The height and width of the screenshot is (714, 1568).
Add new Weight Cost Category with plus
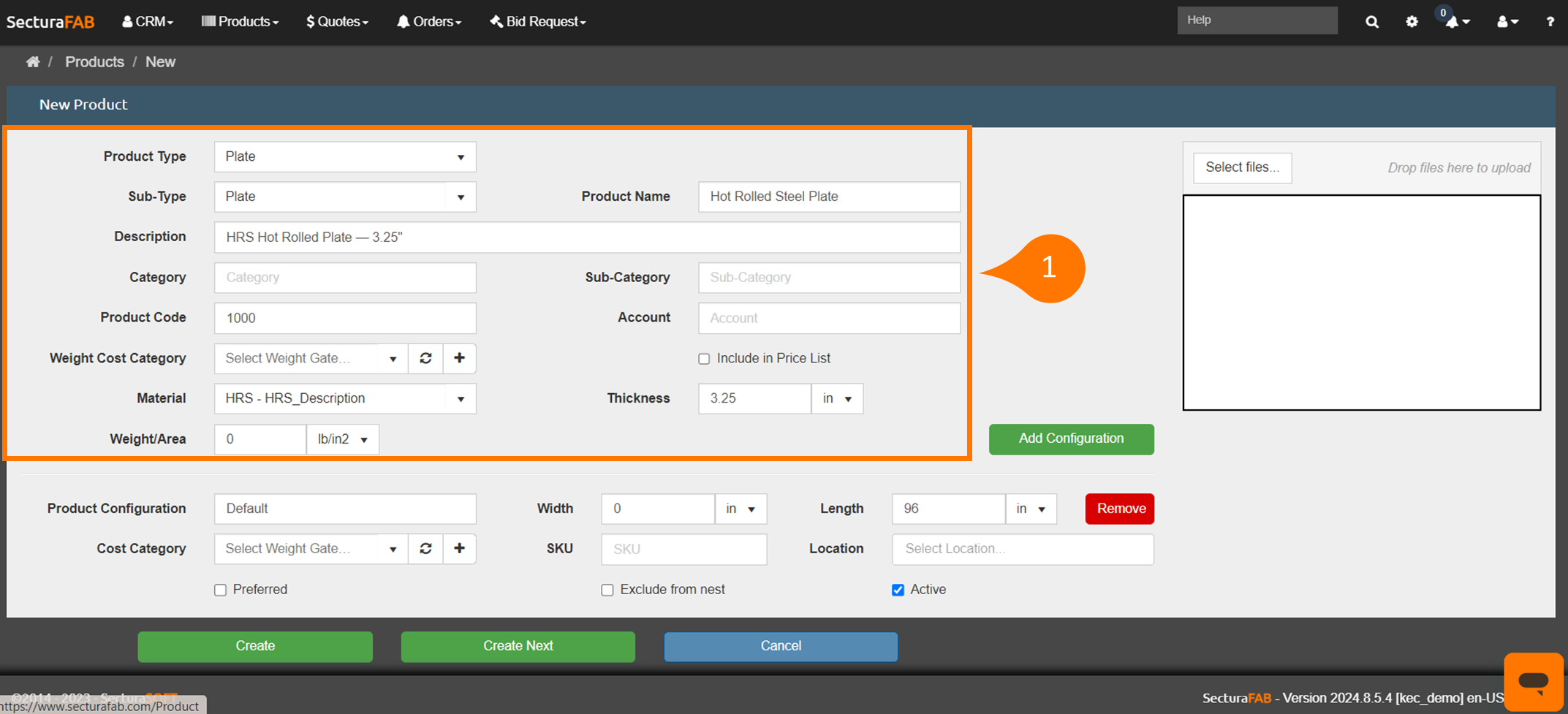(x=459, y=358)
